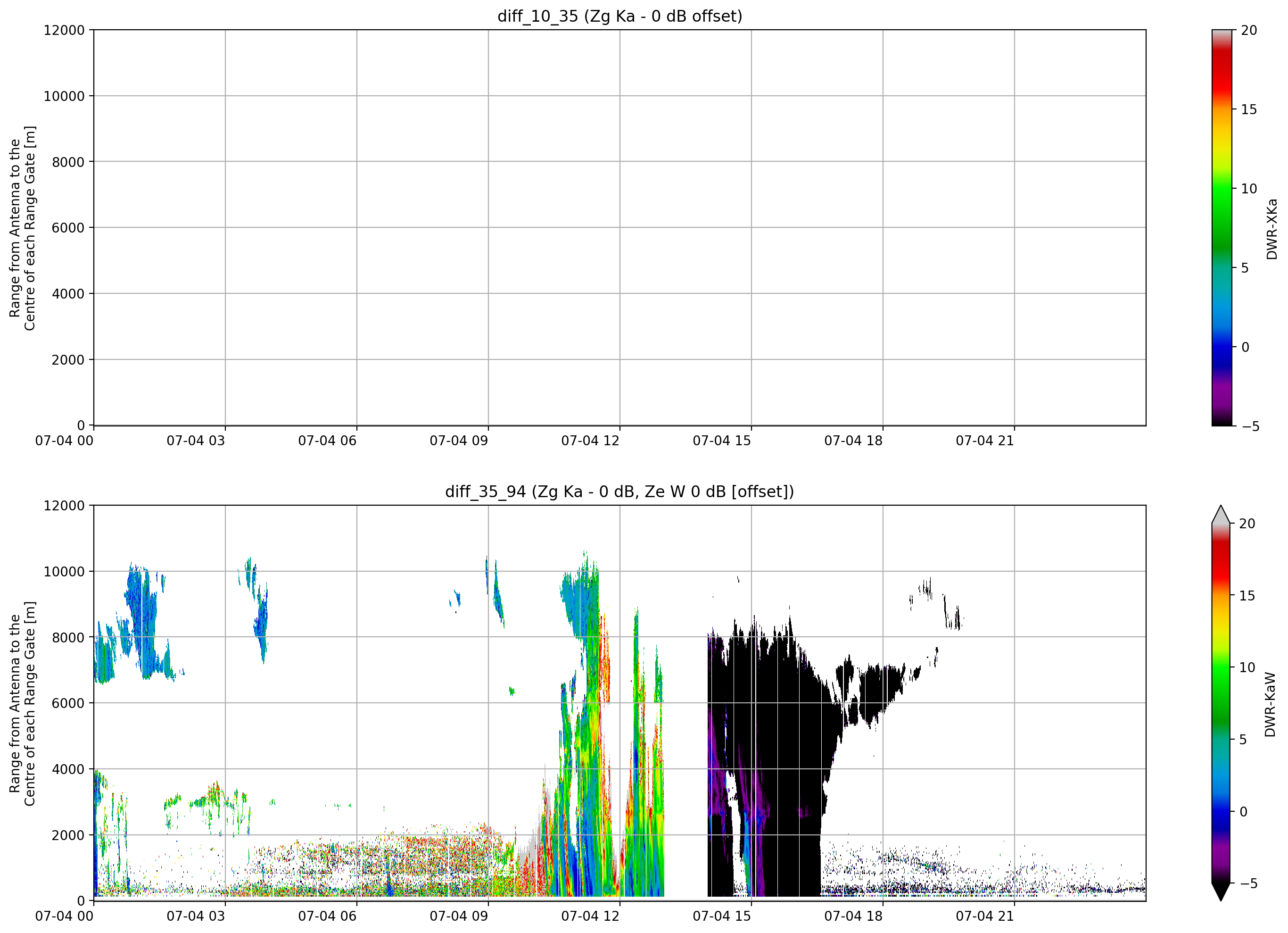Click the title 'diff_35_94 (Zg Ka - 0 dB, Ze W 0 dB [offset])'
The height and width of the screenshot is (933, 1288).
click(x=619, y=491)
